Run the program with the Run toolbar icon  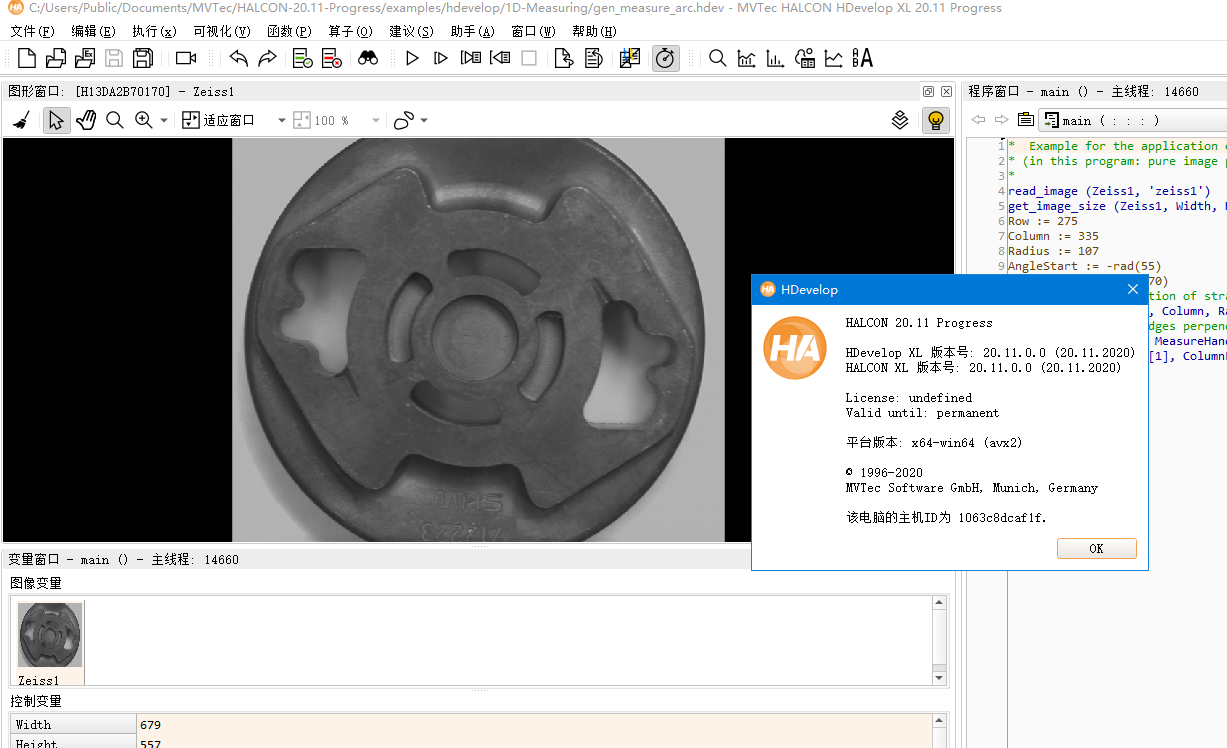pos(412,58)
